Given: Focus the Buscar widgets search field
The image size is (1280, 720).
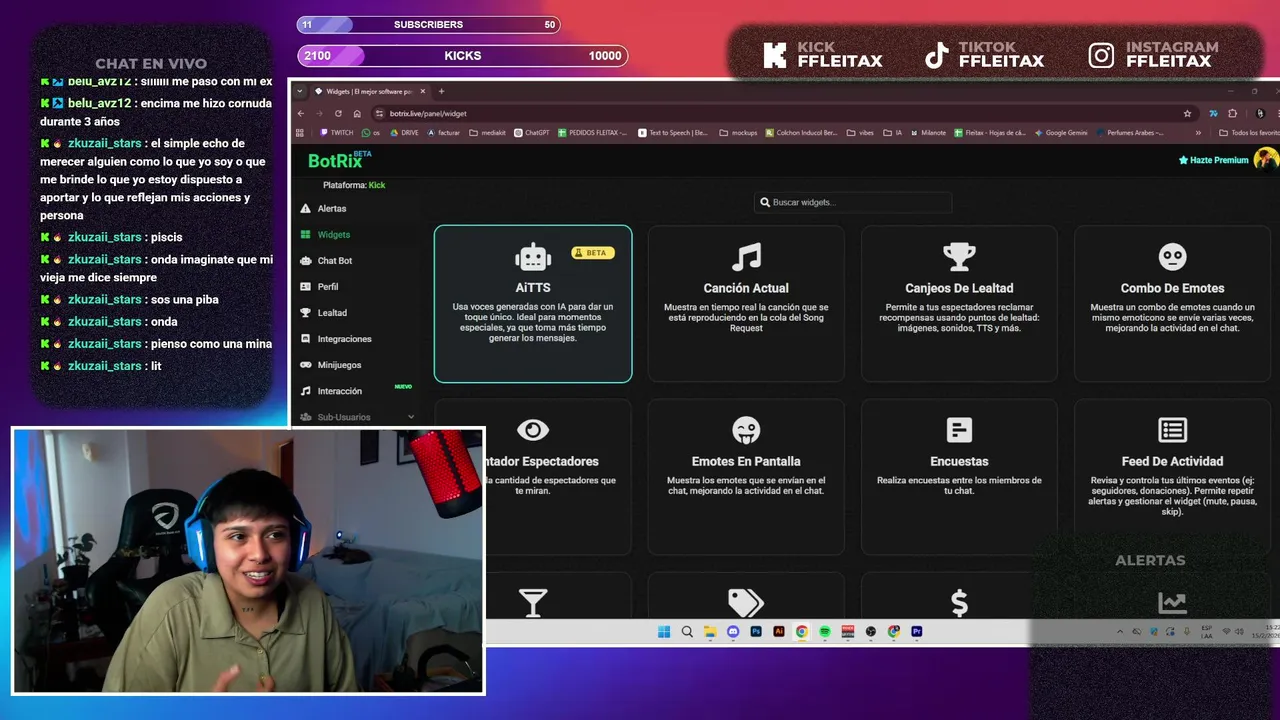Looking at the screenshot, I should coord(853,202).
